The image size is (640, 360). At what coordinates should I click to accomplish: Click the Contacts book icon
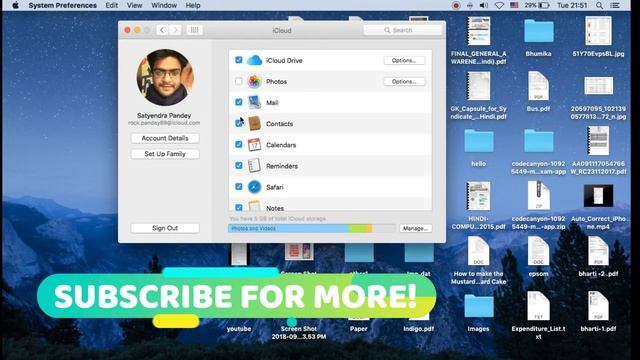pyautogui.click(x=254, y=124)
